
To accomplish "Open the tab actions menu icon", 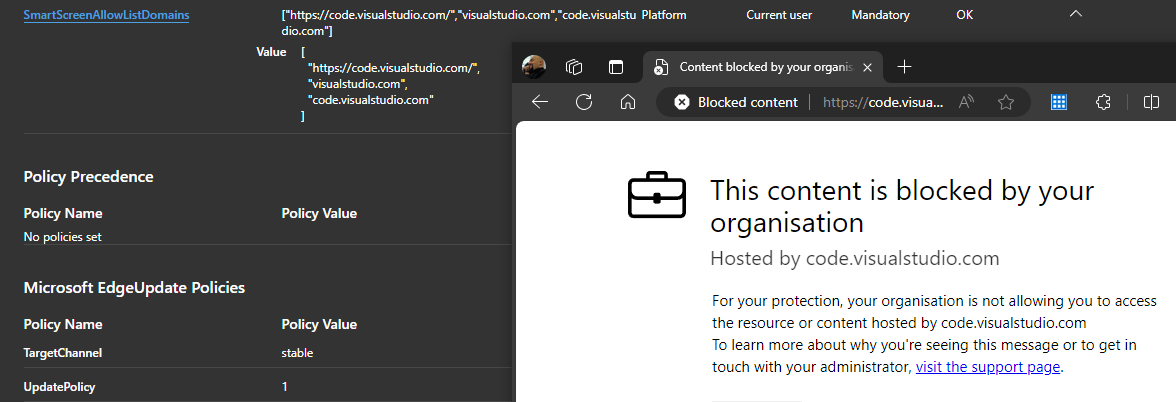I will pyautogui.click(x=616, y=68).
